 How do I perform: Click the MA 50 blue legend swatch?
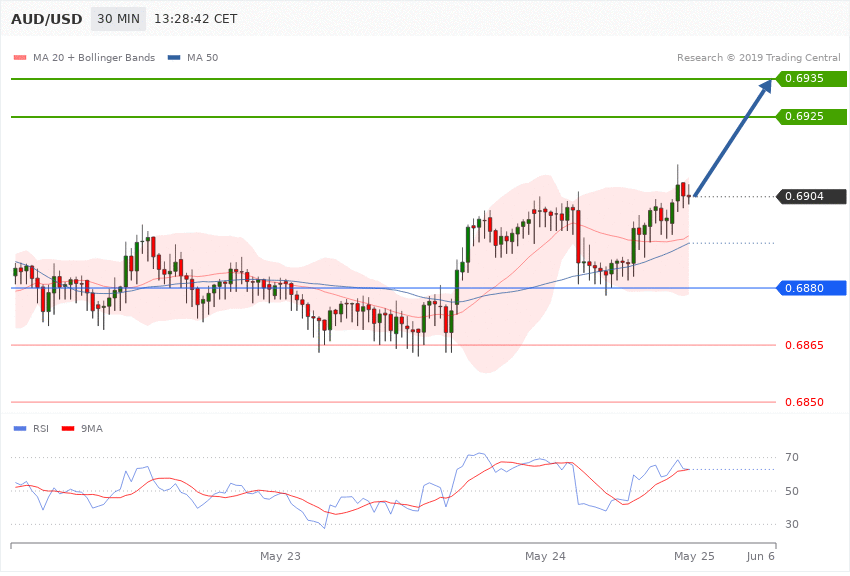click(174, 58)
